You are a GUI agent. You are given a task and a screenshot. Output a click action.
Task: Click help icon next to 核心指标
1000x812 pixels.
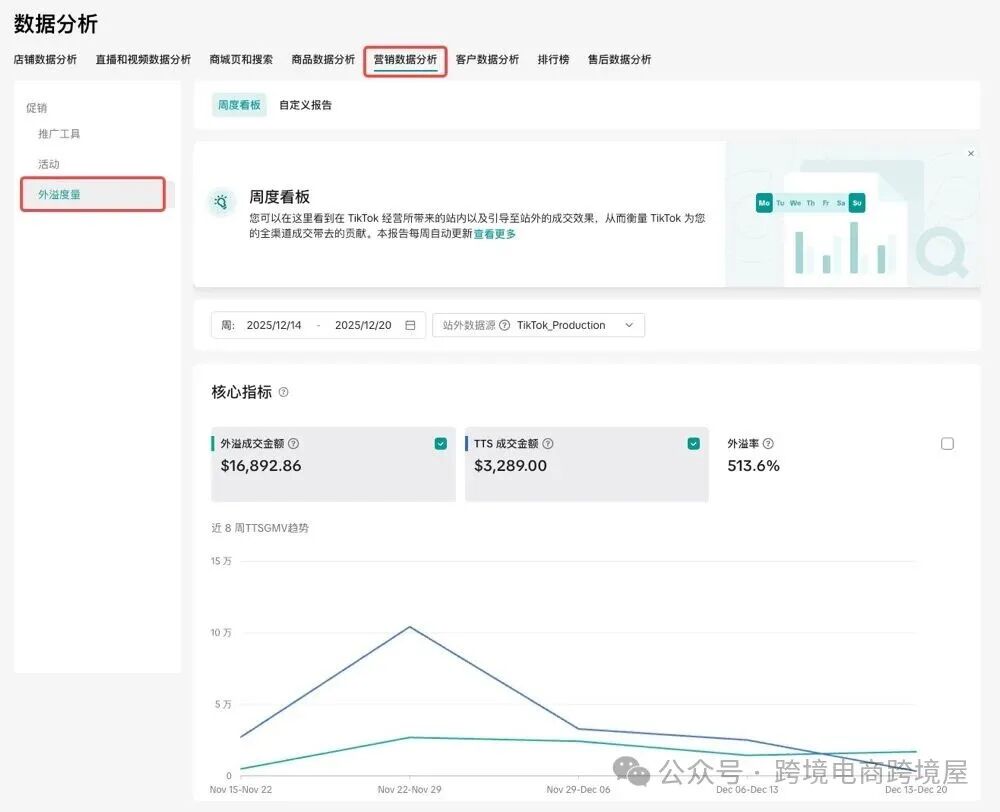(x=284, y=393)
